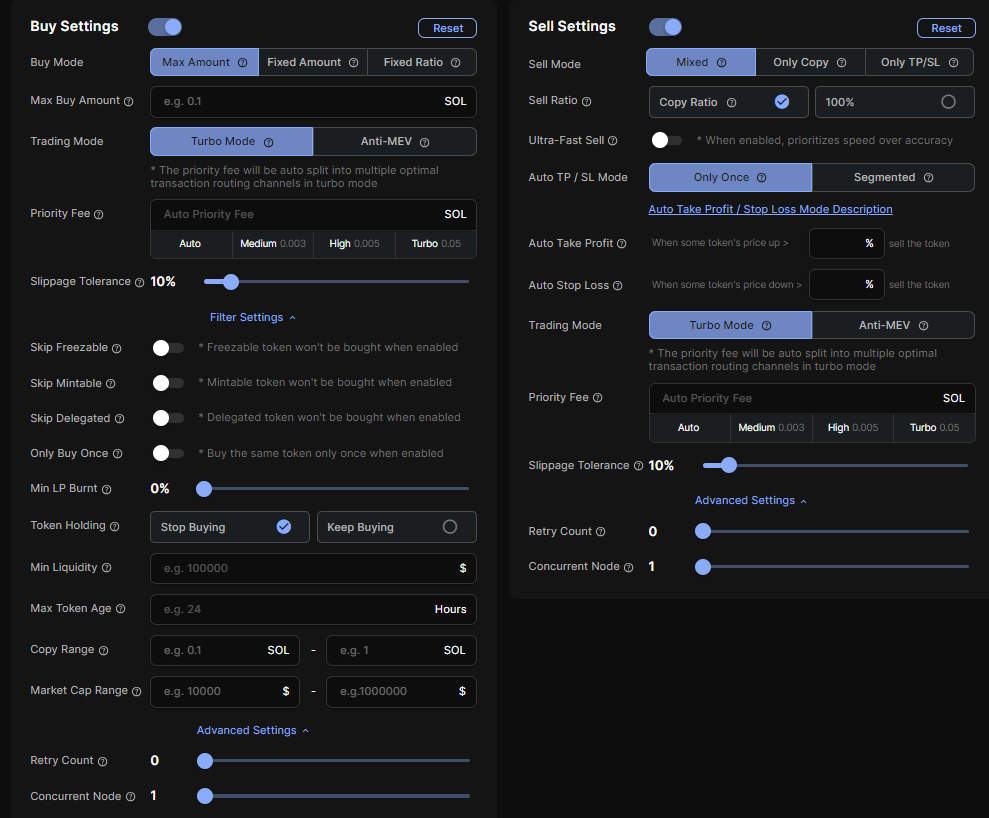This screenshot has width=989, height=818.
Task: Enable Skip Freezable switch
Action: click(x=168, y=348)
